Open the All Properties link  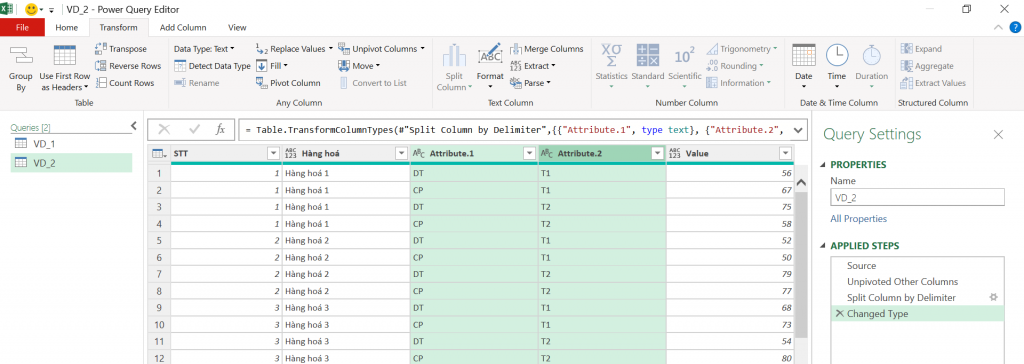coord(858,219)
